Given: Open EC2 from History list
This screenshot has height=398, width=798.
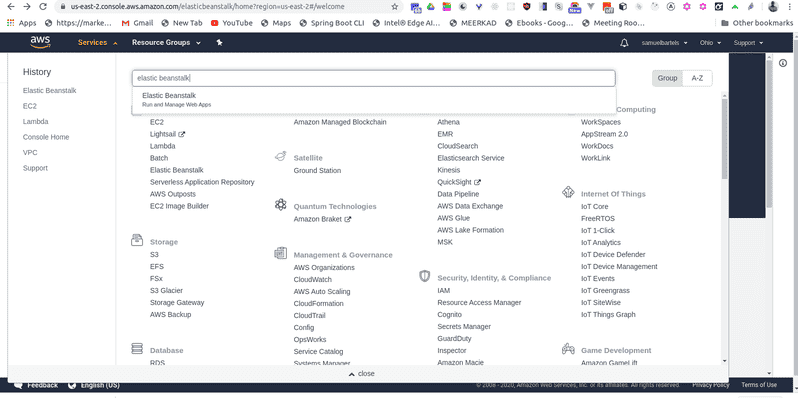Looking at the screenshot, I should tap(30, 106).
